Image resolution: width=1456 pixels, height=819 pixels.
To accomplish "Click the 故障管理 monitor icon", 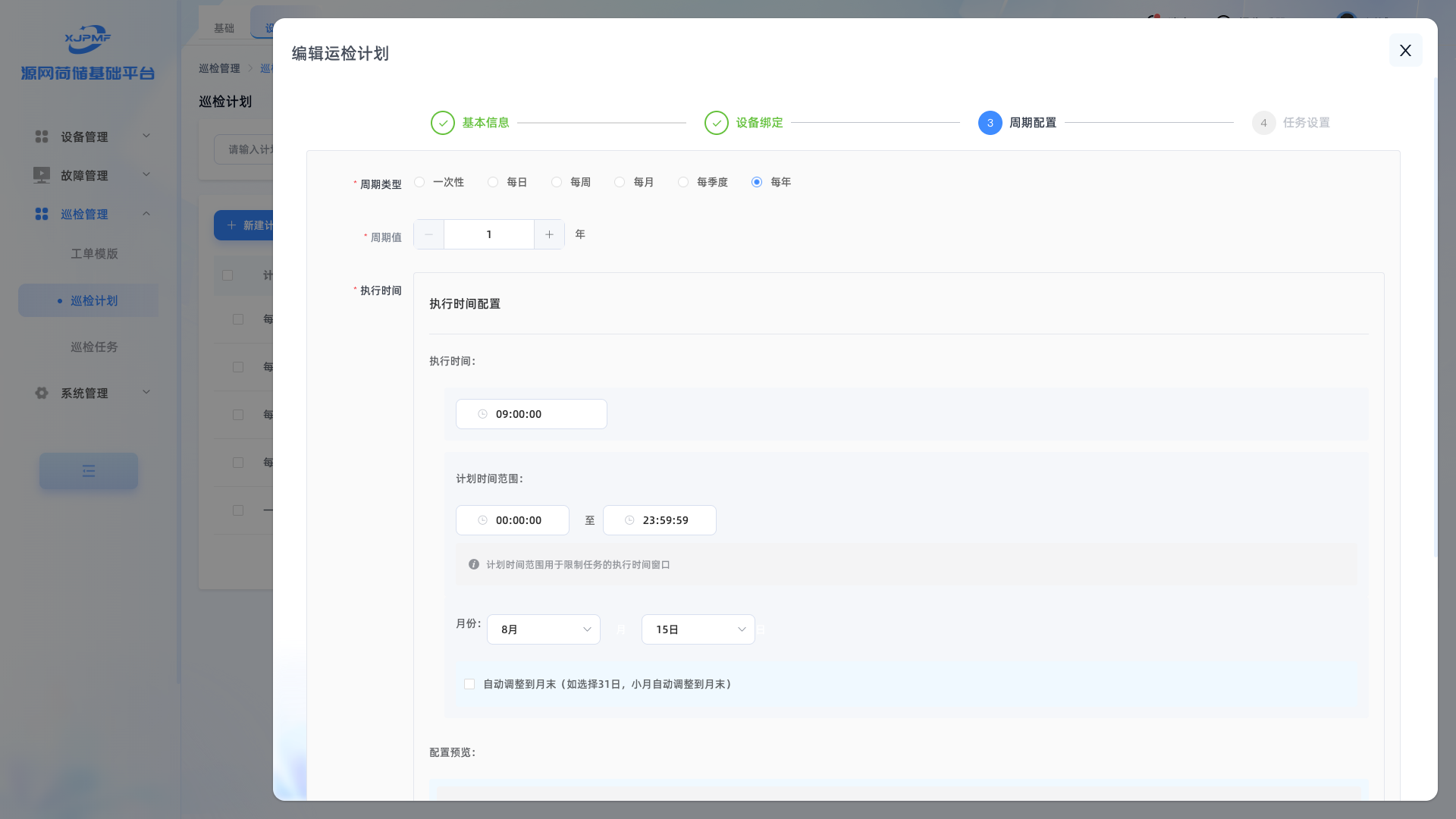I will [42, 175].
